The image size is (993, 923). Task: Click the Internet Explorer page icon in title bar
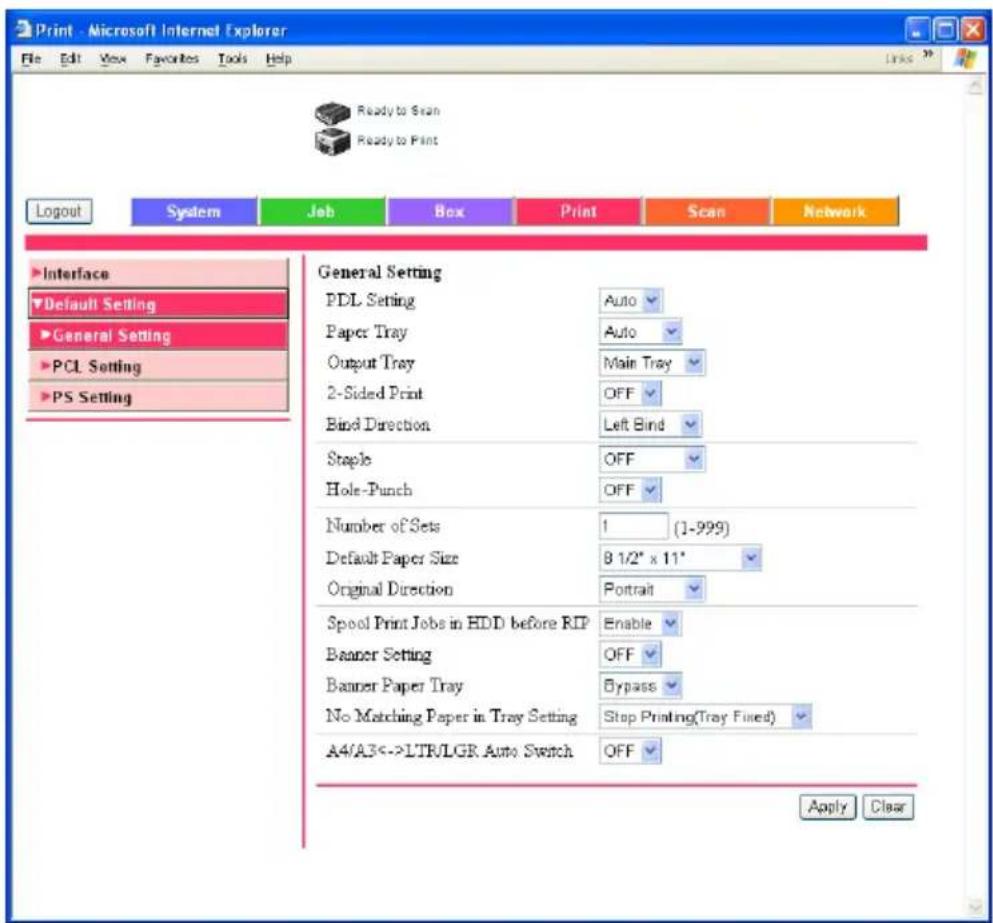[x=24, y=29]
